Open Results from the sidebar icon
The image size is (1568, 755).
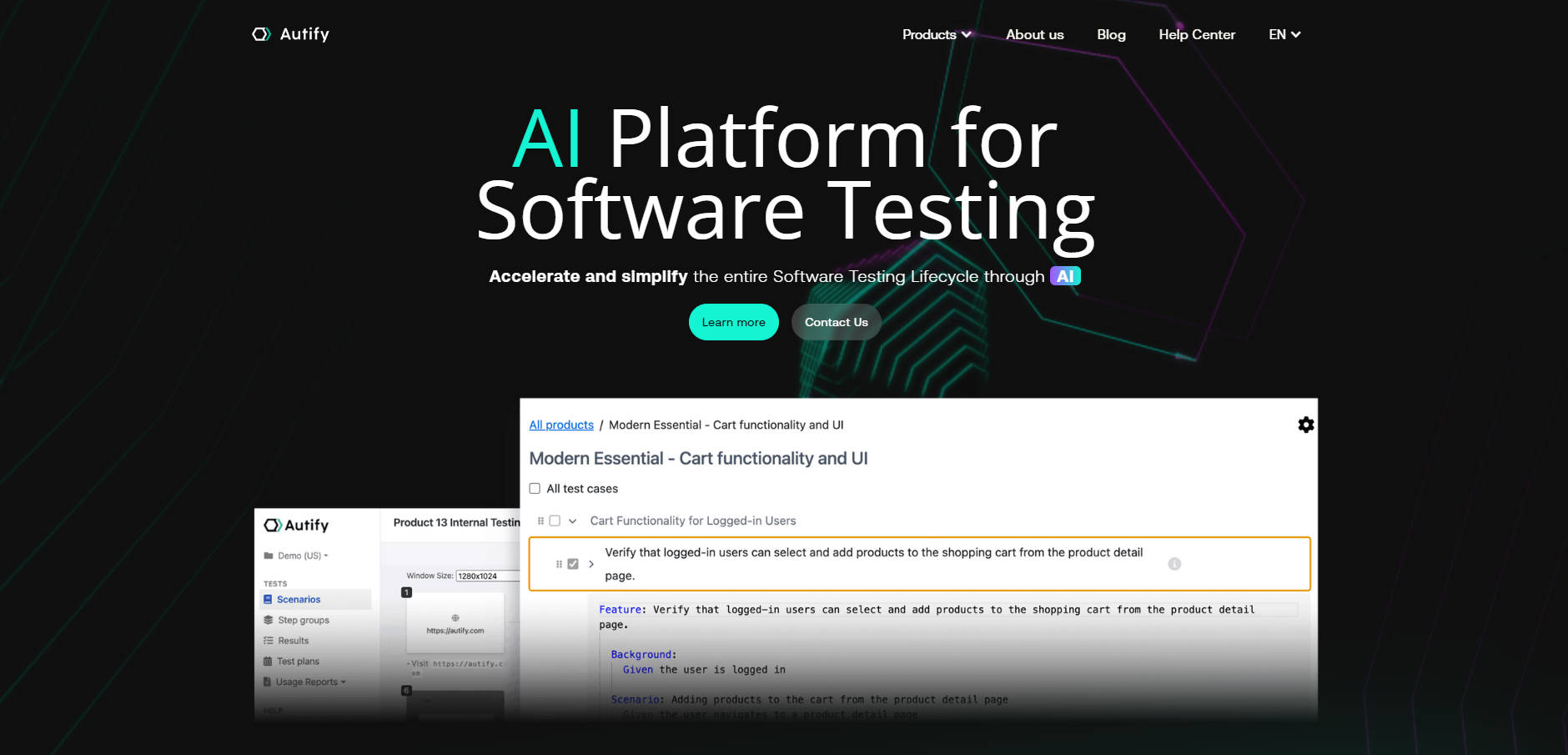pyautogui.click(x=268, y=640)
